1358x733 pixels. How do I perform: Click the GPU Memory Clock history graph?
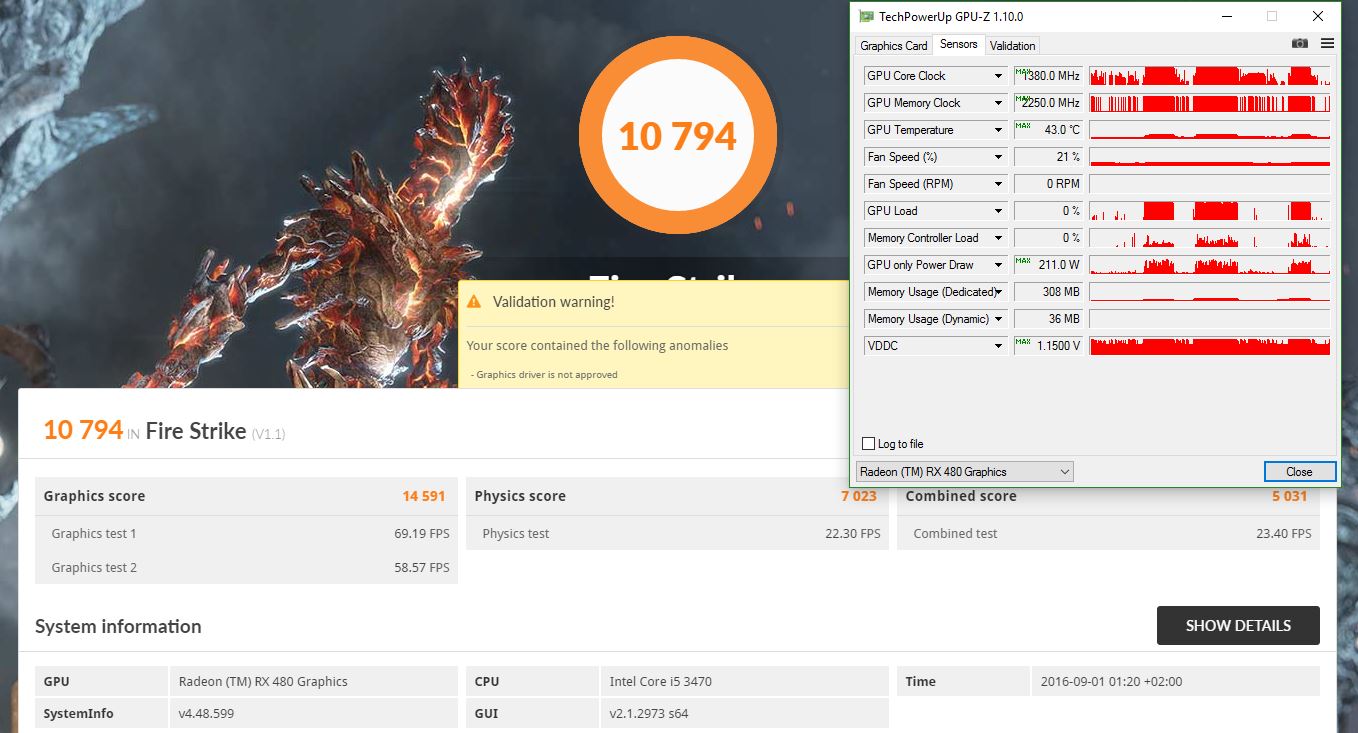pos(1209,103)
